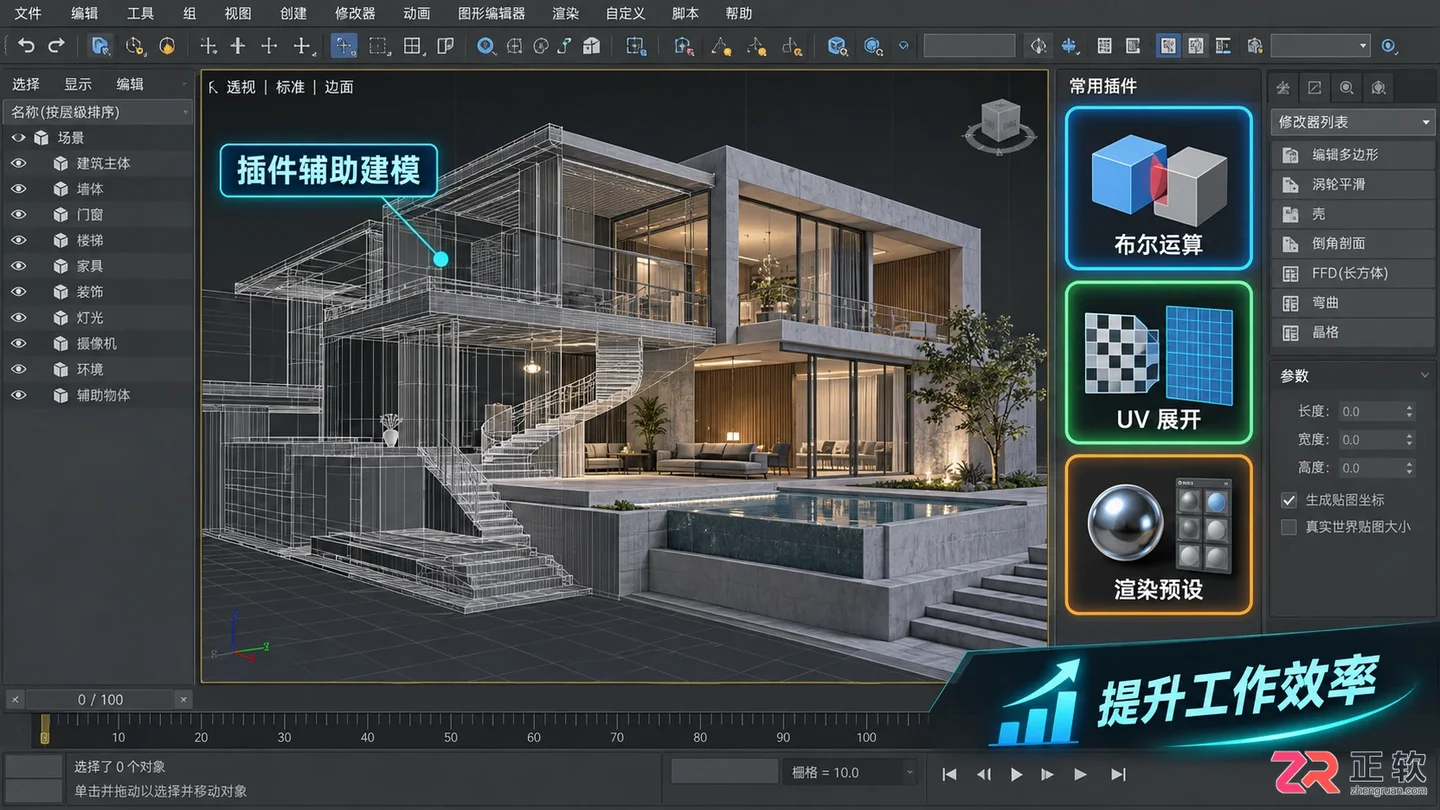Jump to the first frame of the animation
Image resolution: width=1440 pixels, height=810 pixels.
click(x=949, y=774)
